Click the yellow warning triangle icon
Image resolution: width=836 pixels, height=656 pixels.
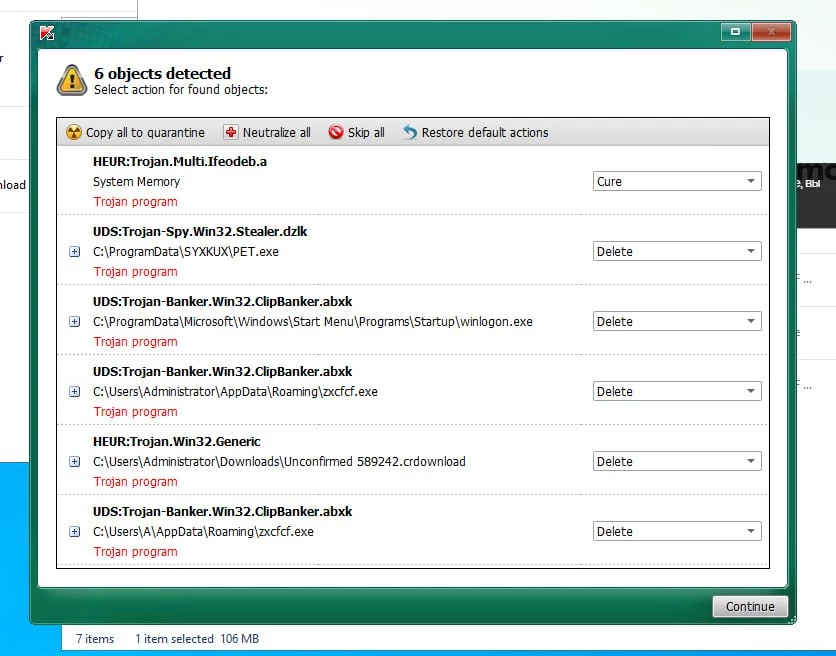pos(72,80)
